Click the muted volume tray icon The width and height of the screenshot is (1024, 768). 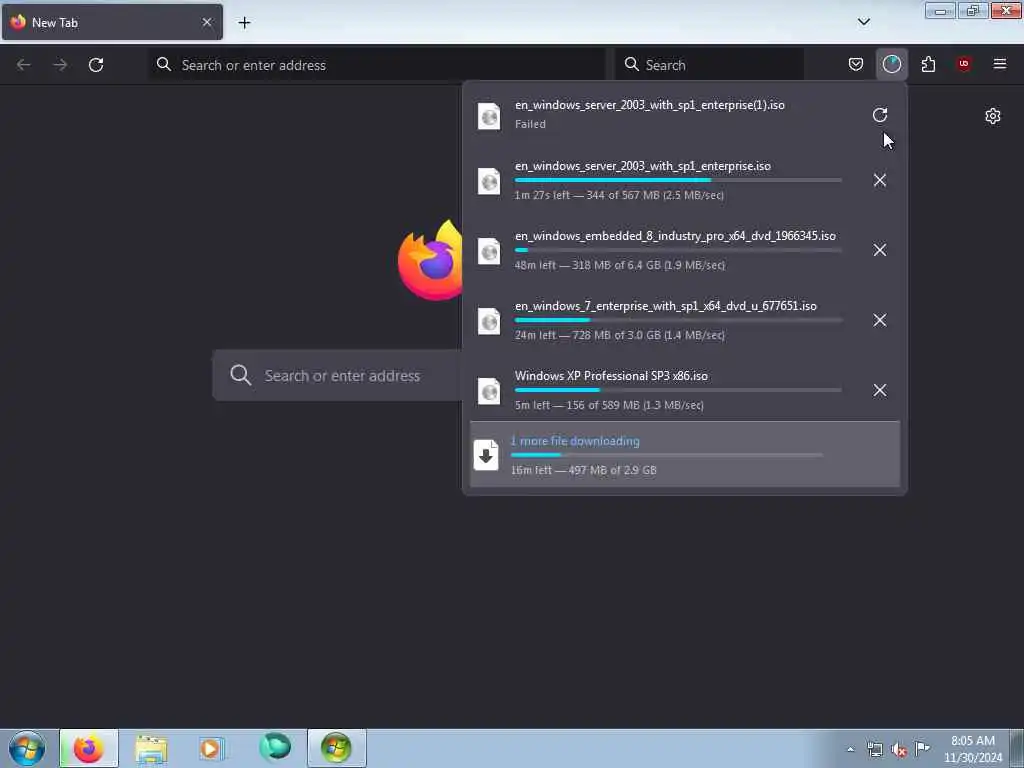899,750
